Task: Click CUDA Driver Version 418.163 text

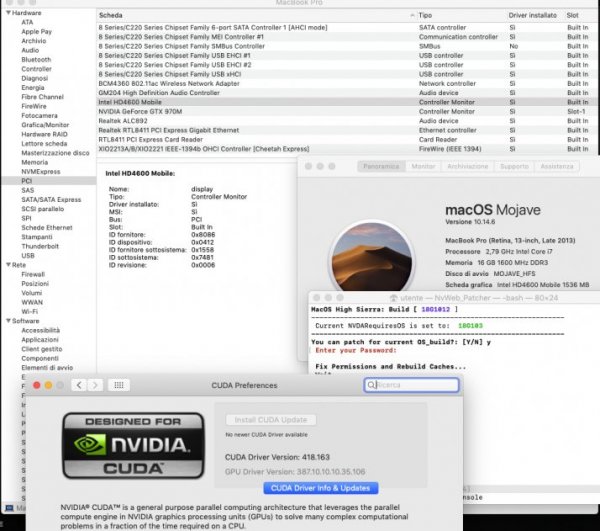Action: pos(277,457)
